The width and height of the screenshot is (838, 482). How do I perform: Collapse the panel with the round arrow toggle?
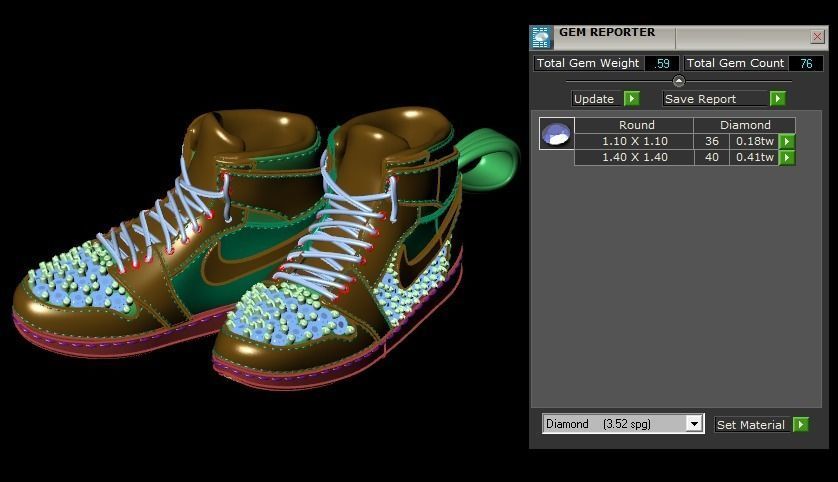tap(679, 81)
